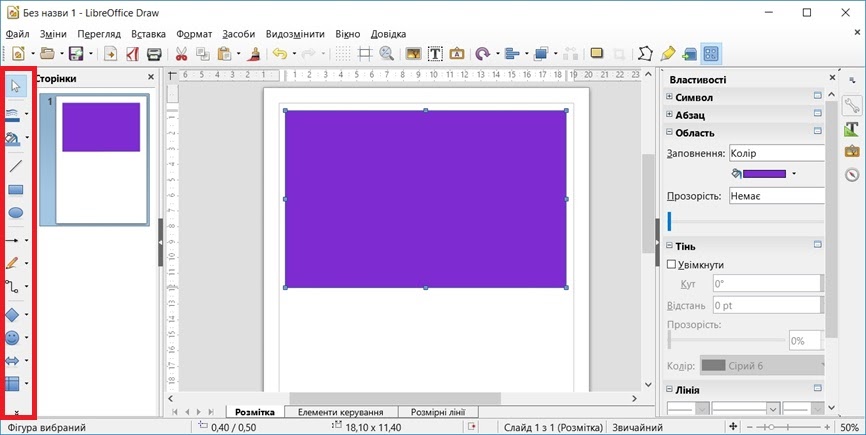This screenshot has width=866, height=435.
Task: Enable the shadow 'Увімкнути' checkbox
Action: tap(672, 265)
